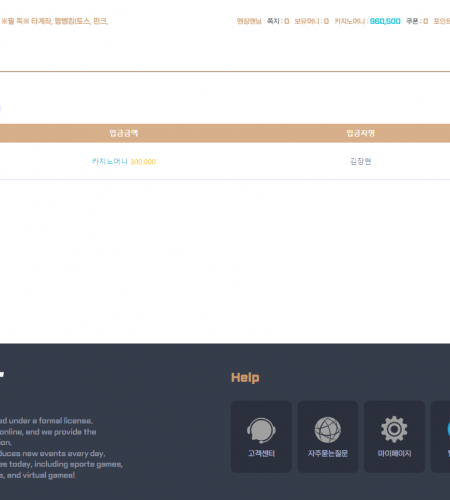Open the 쿠폰 counter in top bar
Viewport: 450px width, 500px height.
tap(417, 21)
